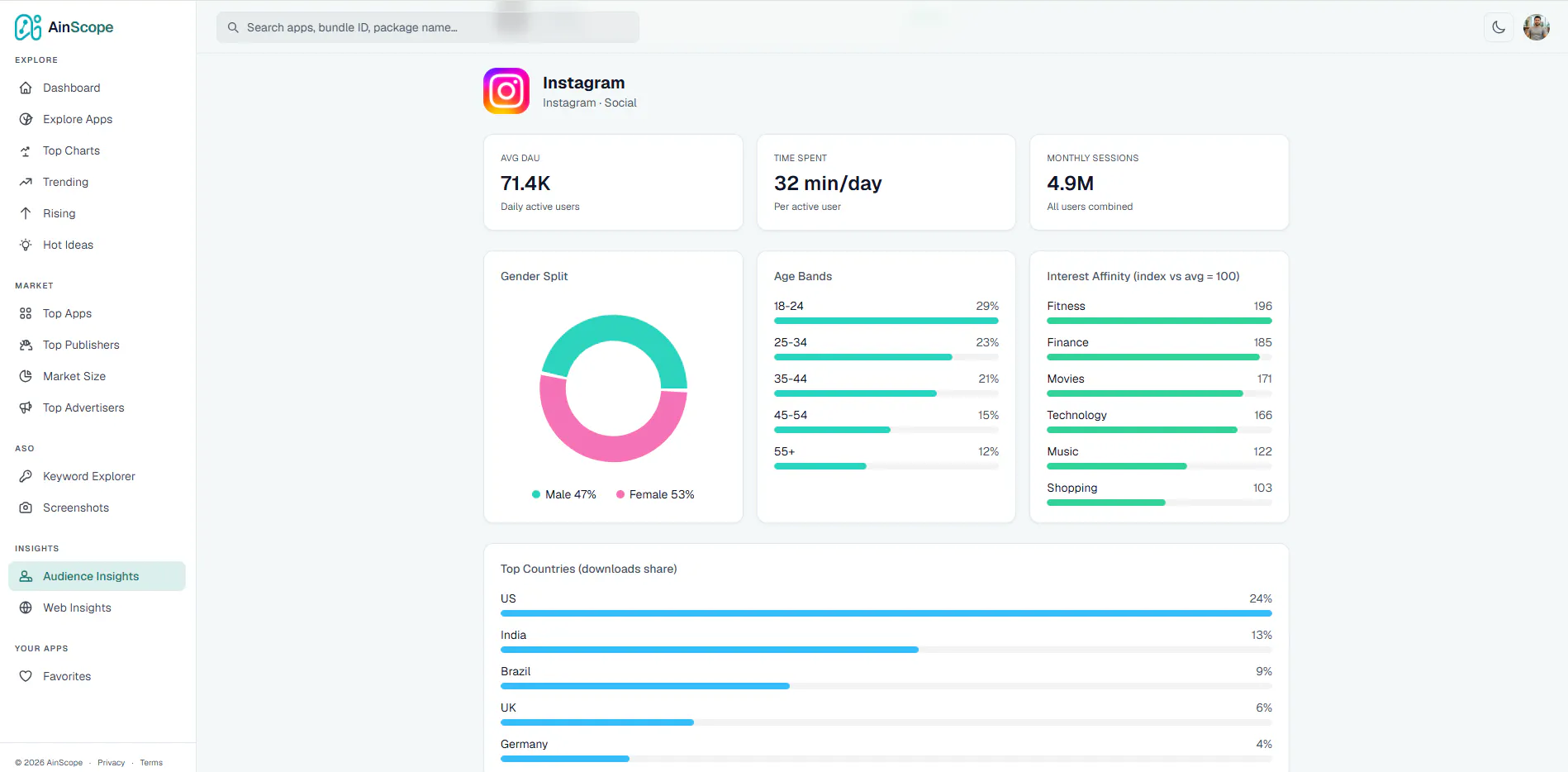Select Audience Insights menu item
Viewport: 1568px width, 772px height.
point(97,576)
